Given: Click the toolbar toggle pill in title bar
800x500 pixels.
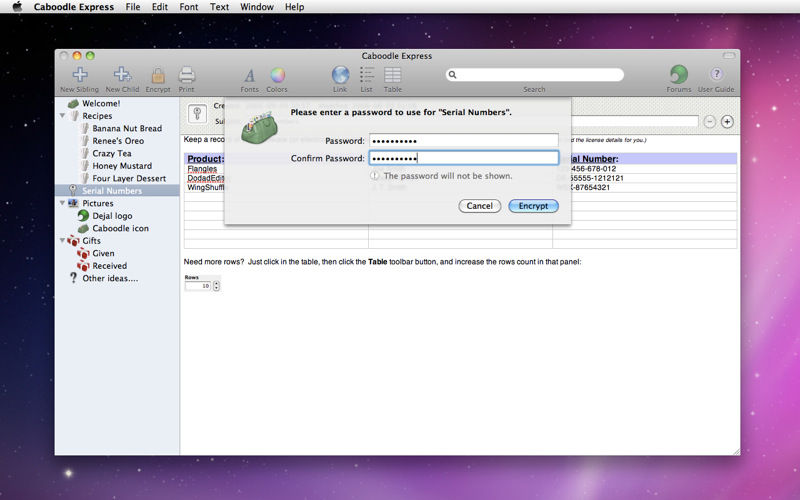Looking at the screenshot, I should [x=729, y=56].
